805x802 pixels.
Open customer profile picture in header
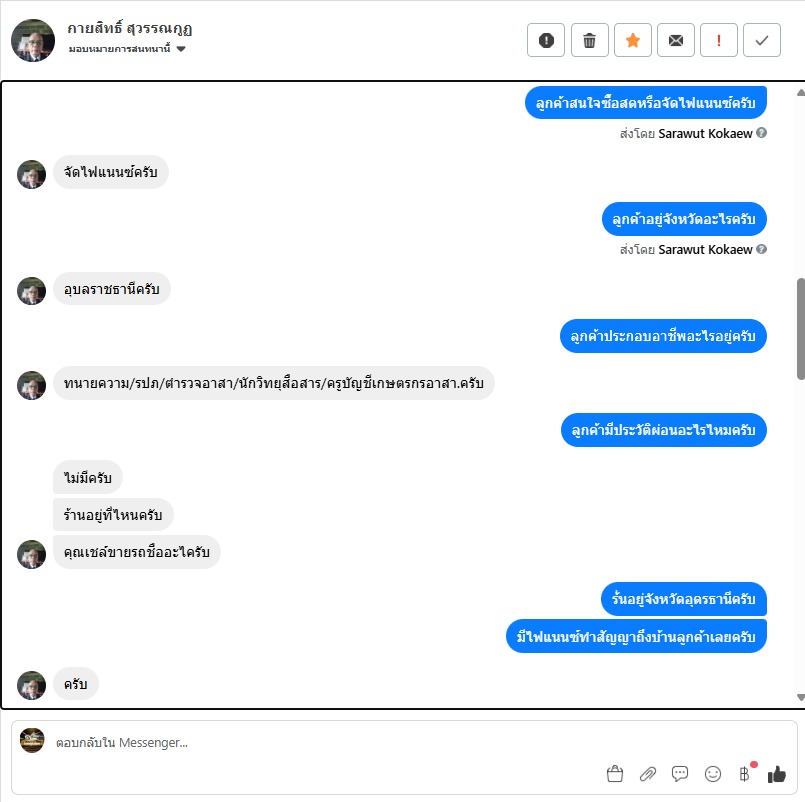click(33, 41)
